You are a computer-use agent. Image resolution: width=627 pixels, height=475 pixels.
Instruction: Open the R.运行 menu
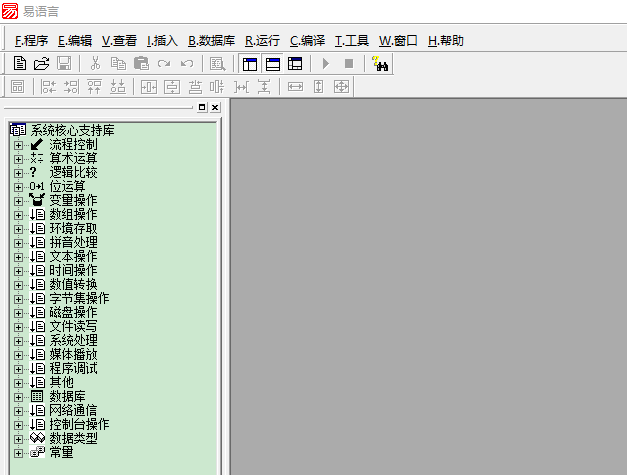(262, 41)
